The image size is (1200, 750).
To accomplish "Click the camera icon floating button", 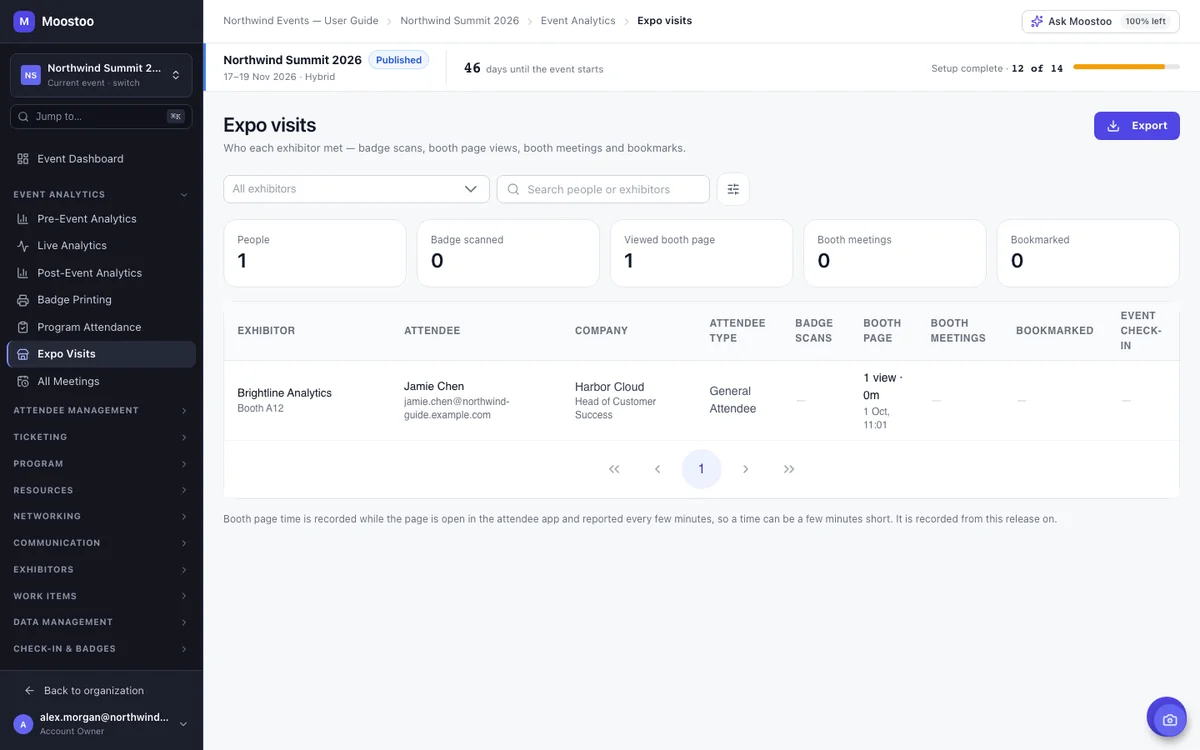I will pos(1166,717).
